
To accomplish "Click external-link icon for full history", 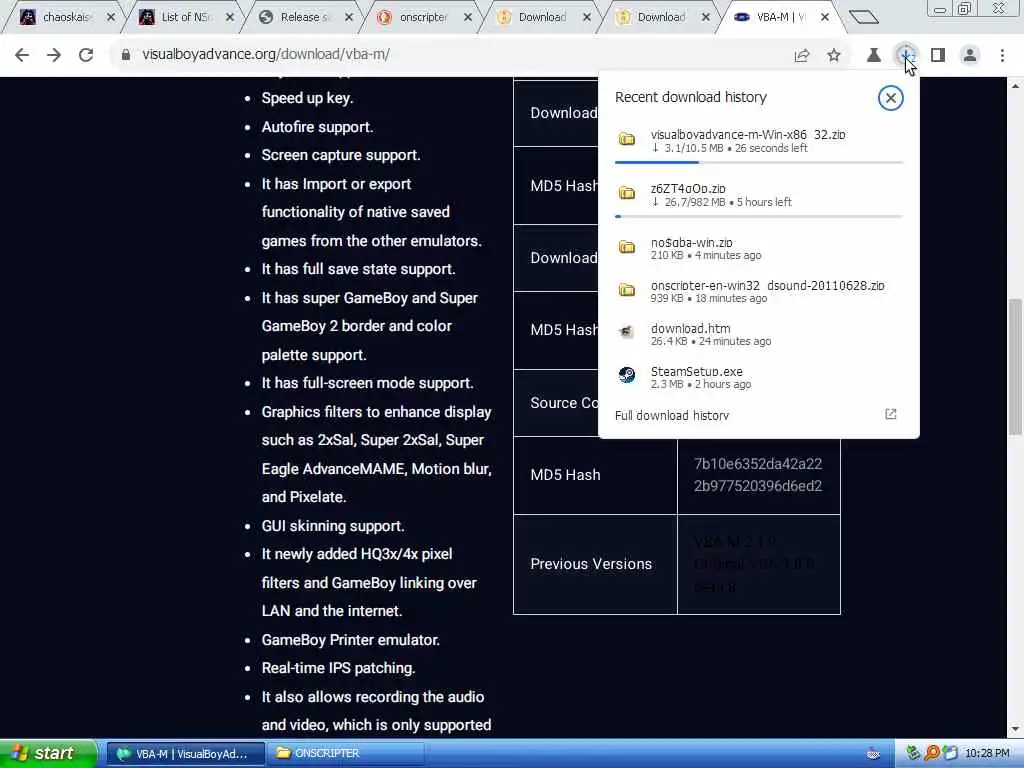I will click(891, 414).
